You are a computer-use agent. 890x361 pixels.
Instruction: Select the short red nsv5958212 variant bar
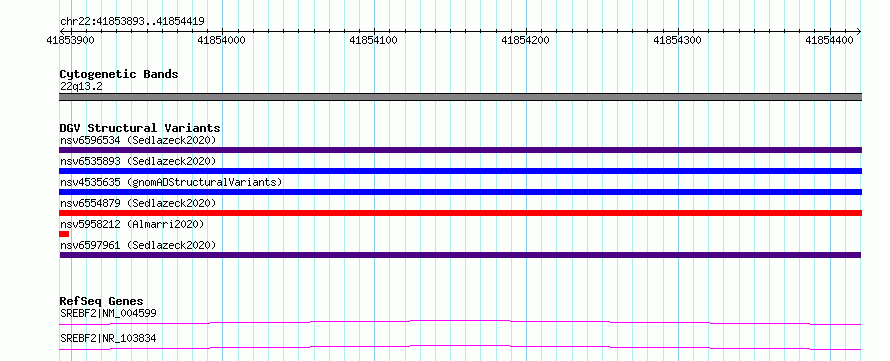[x=64, y=234]
